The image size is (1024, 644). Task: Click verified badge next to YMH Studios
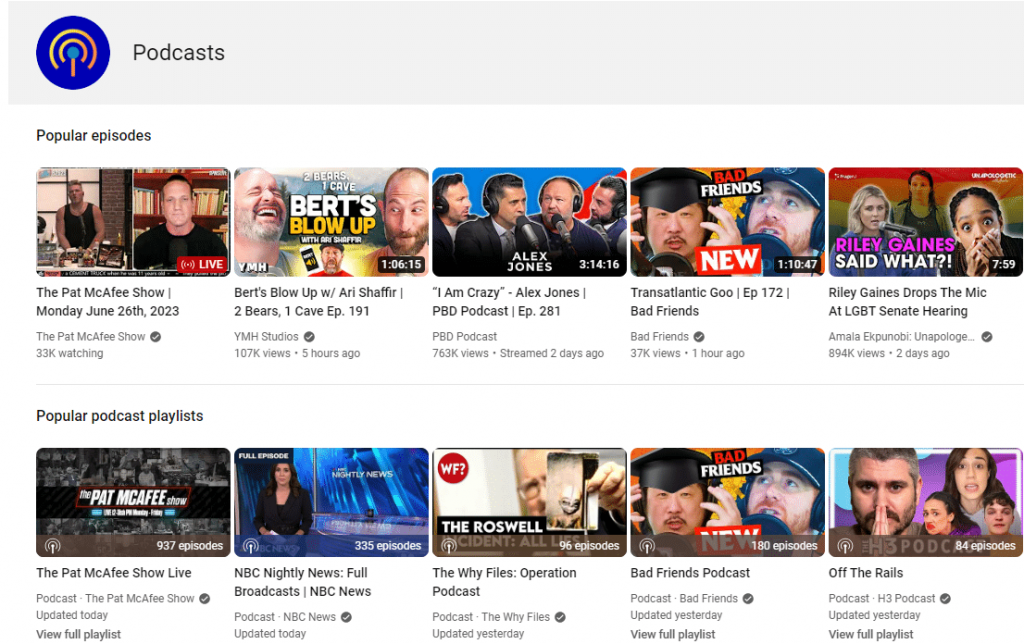point(310,337)
